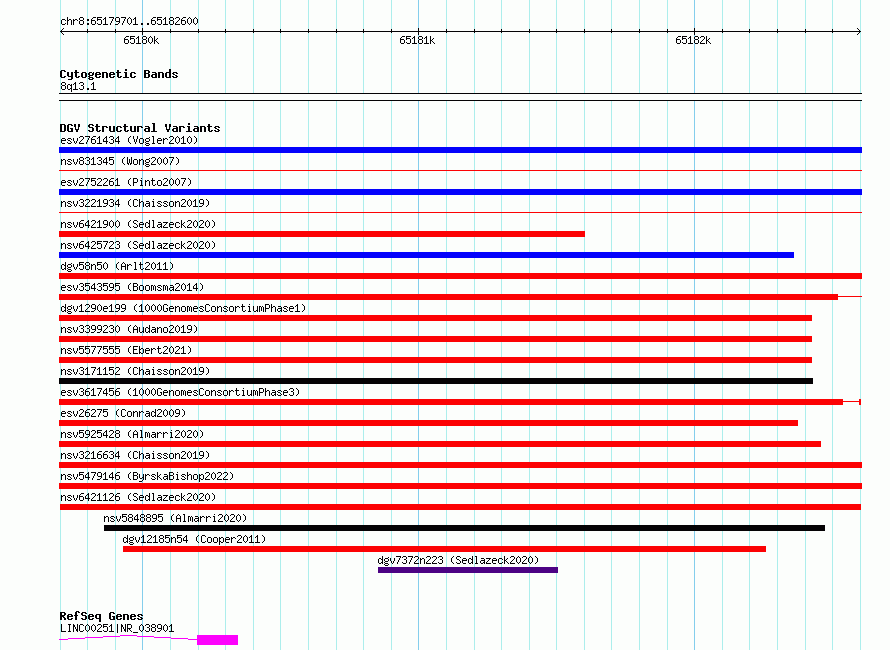The width and height of the screenshot is (890, 650).
Task: Click the chr8:65179701..65182600 region label
Action: point(129,21)
